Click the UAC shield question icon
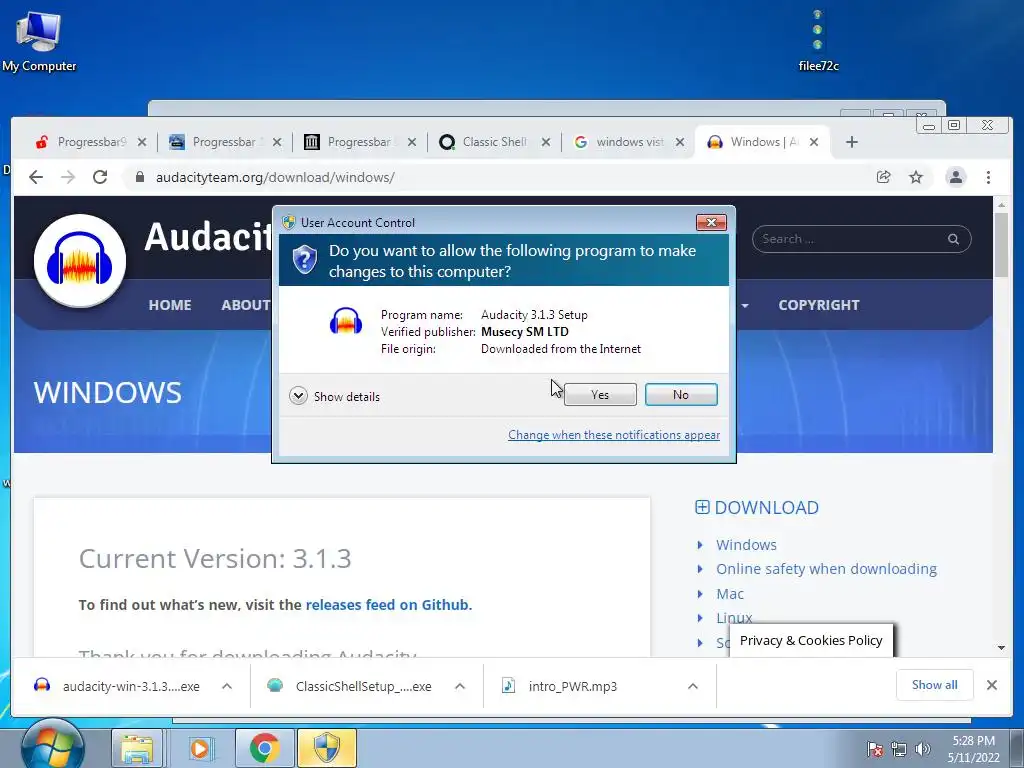1024x768 pixels. [304, 260]
